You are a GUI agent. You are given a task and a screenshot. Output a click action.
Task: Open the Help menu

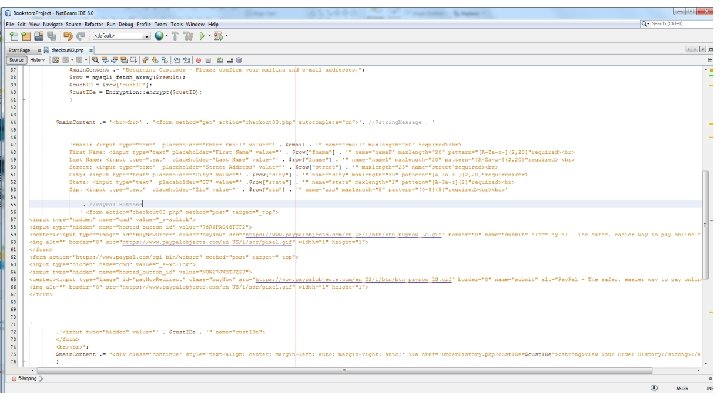214,24
